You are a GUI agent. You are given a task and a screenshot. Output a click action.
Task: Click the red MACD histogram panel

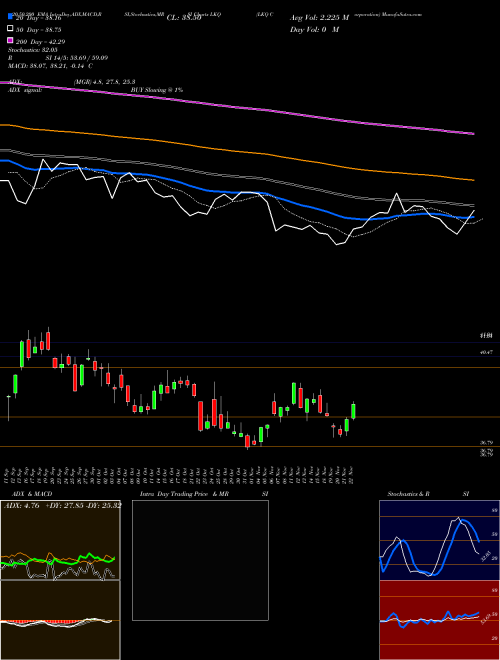[60, 620]
